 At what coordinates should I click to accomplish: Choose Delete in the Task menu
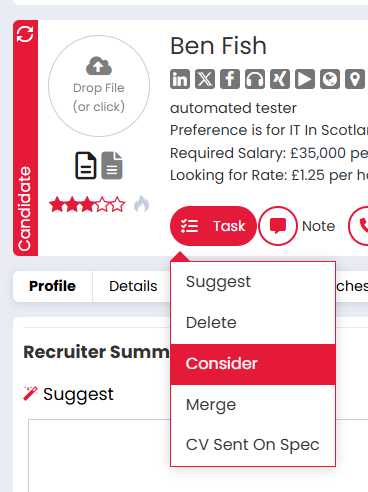tap(253, 323)
